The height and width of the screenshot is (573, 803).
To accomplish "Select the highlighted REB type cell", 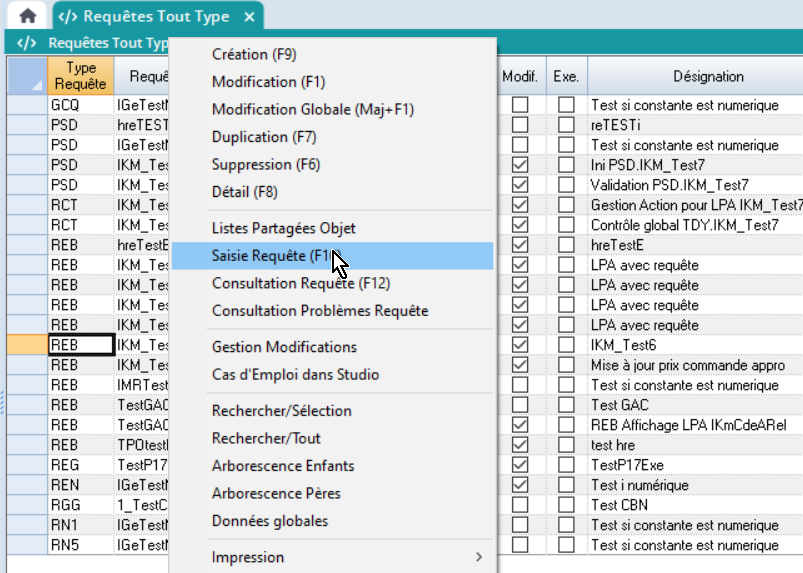I will tap(78, 345).
